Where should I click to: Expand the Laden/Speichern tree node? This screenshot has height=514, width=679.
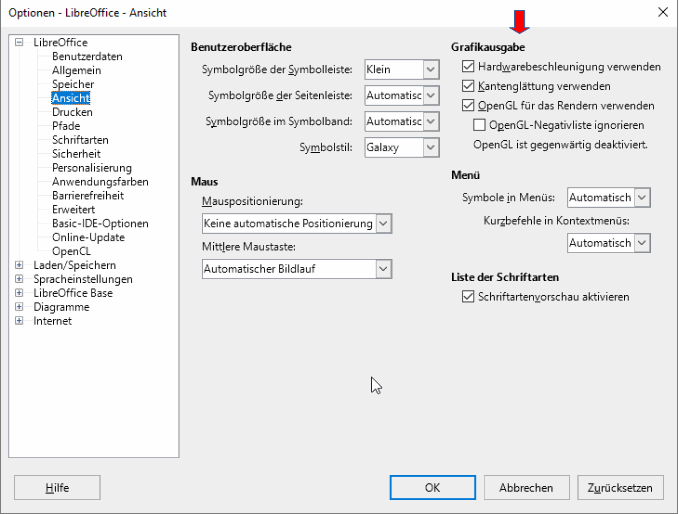click(19, 266)
